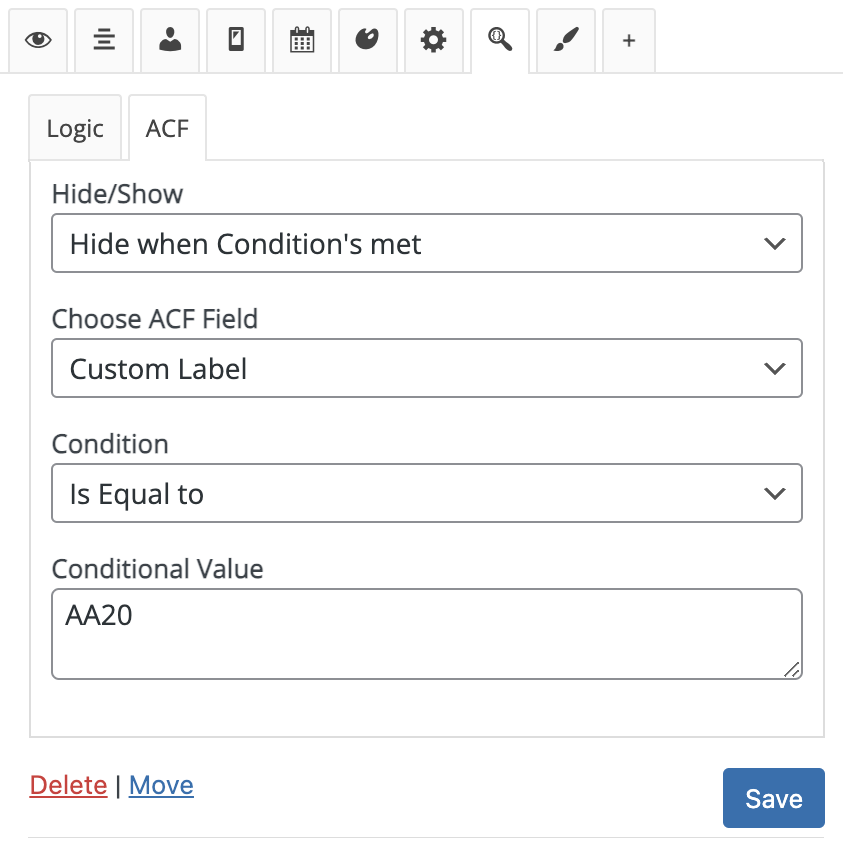
Task: Click the mobile device settings icon
Action: tap(235, 39)
